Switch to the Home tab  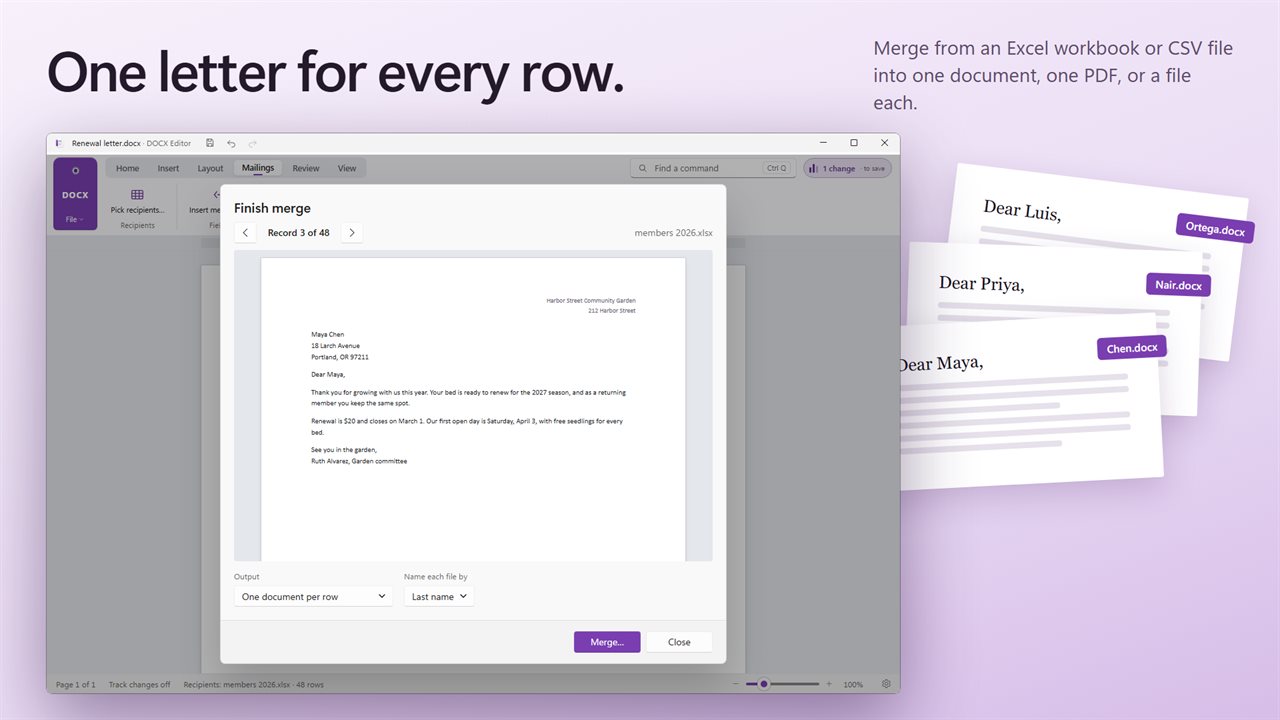pyautogui.click(x=127, y=168)
